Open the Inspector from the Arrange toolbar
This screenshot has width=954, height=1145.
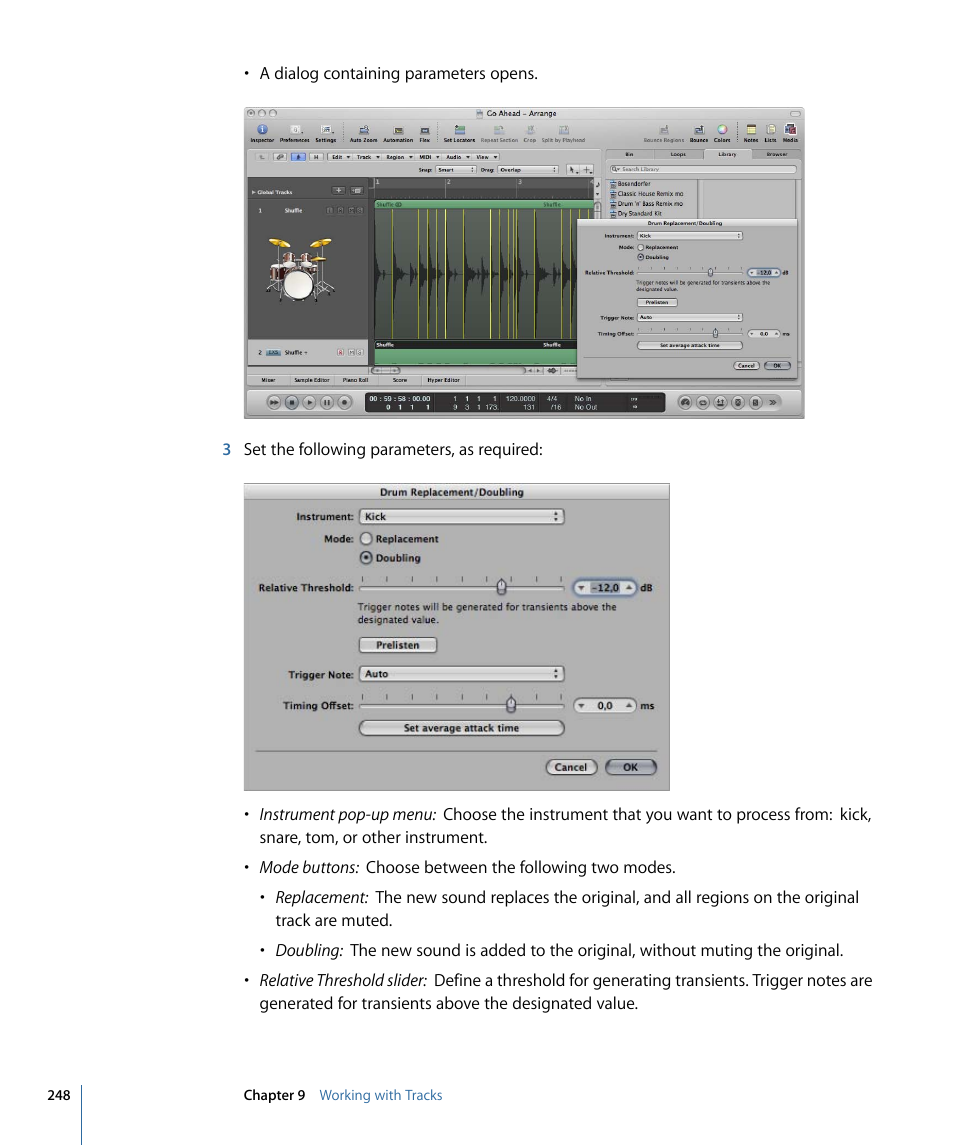tap(262, 130)
